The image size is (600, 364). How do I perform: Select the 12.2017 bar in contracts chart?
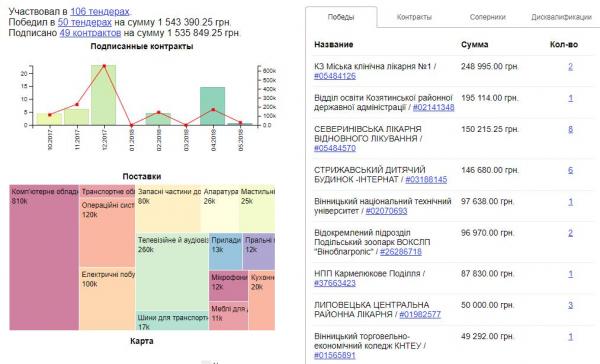coord(103,95)
